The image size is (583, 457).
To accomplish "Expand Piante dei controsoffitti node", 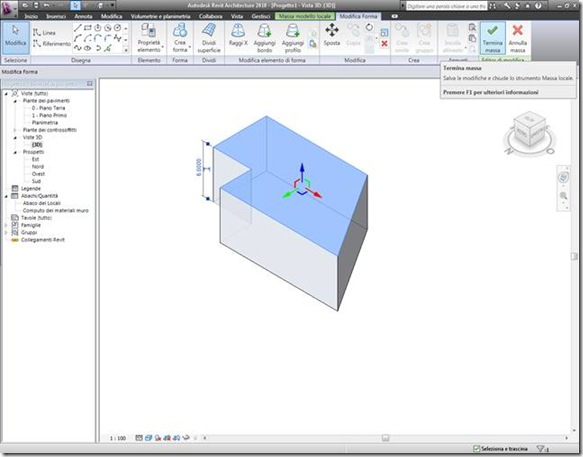I will pos(15,130).
